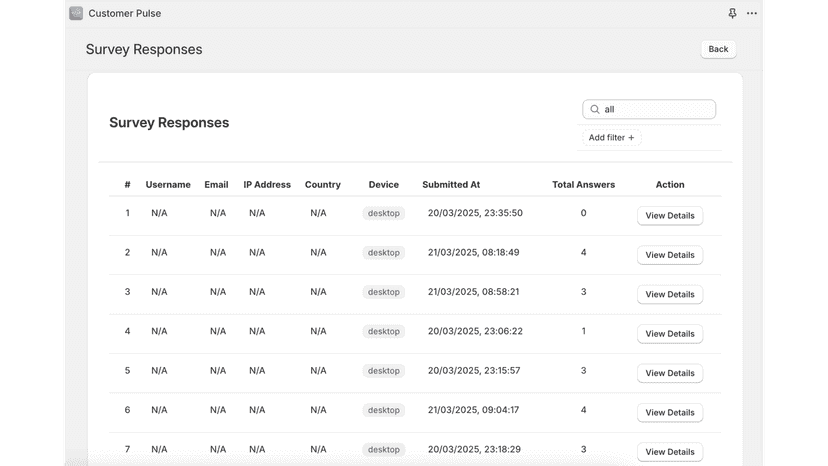View Details for response 2
The image size is (828, 466).
pyautogui.click(x=670, y=255)
